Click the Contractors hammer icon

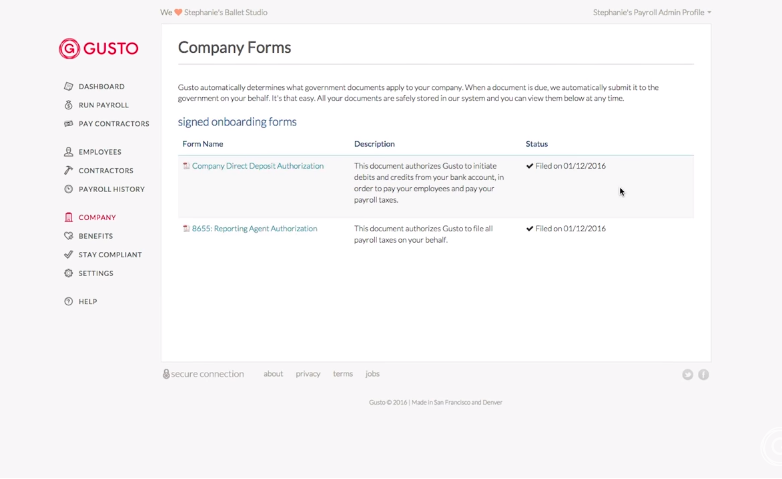click(x=68, y=170)
